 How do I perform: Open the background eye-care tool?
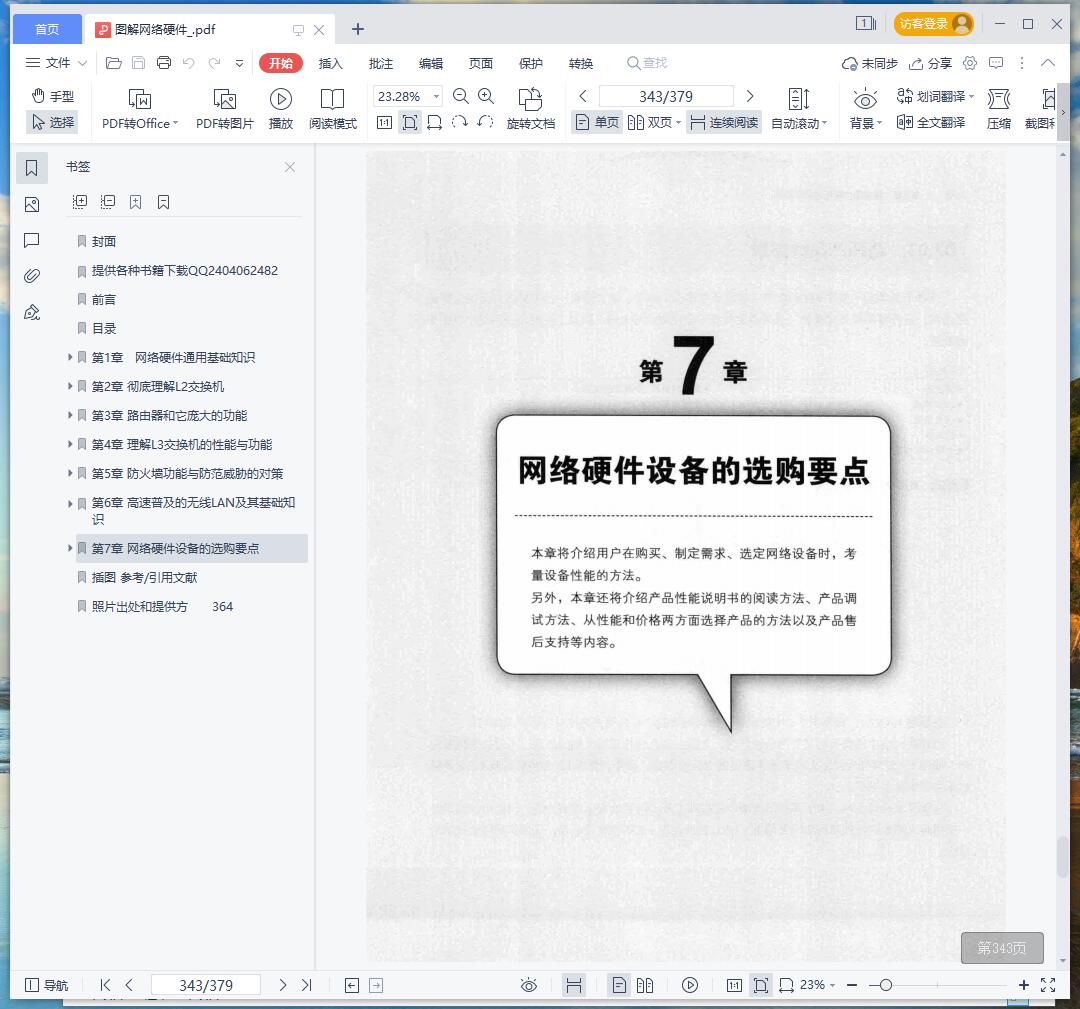pos(865,109)
